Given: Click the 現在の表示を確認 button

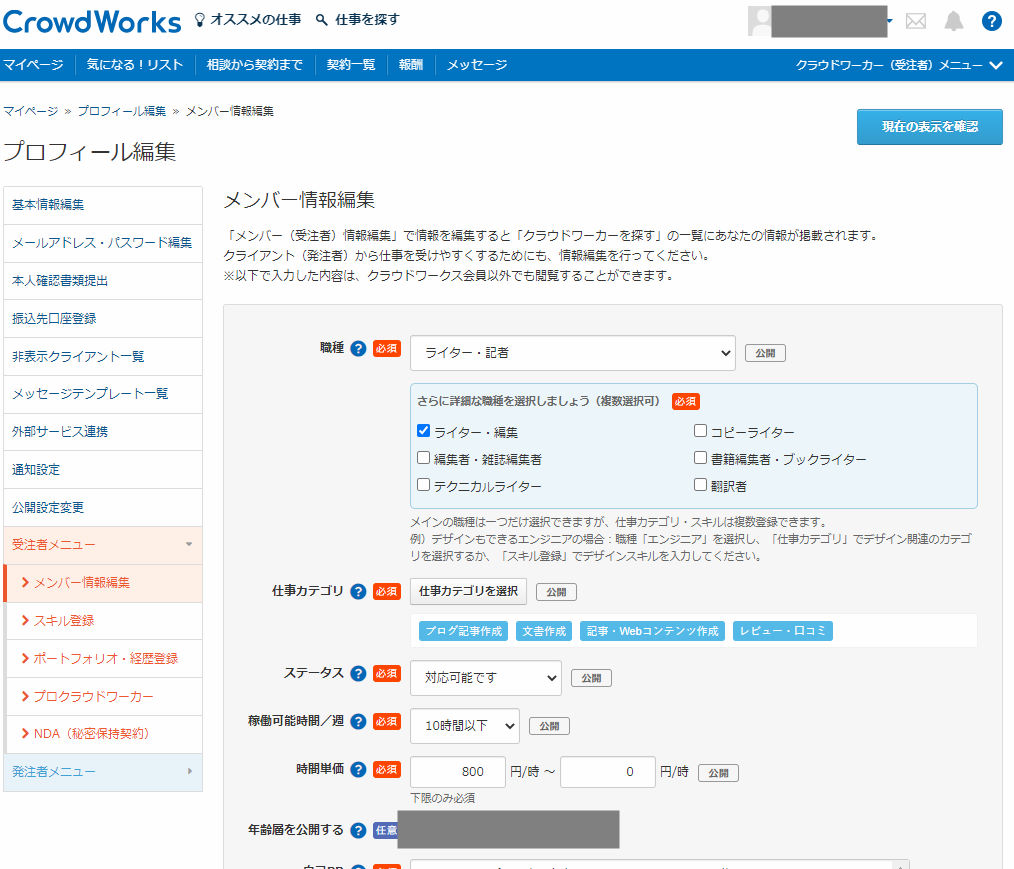Looking at the screenshot, I should click(929, 126).
